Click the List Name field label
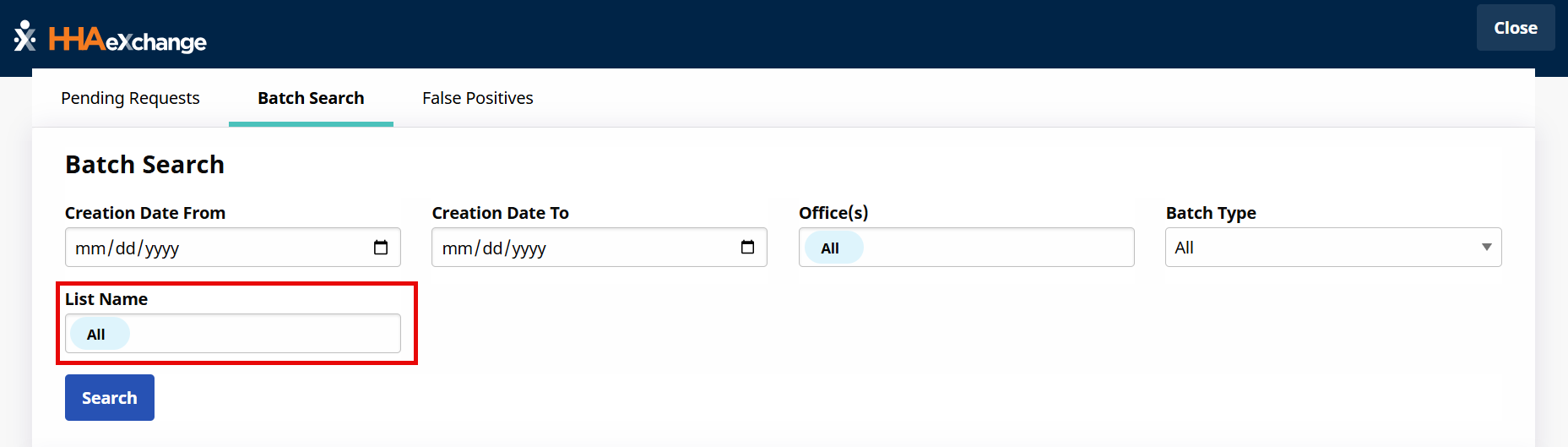1568x447 pixels. tap(106, 299)
